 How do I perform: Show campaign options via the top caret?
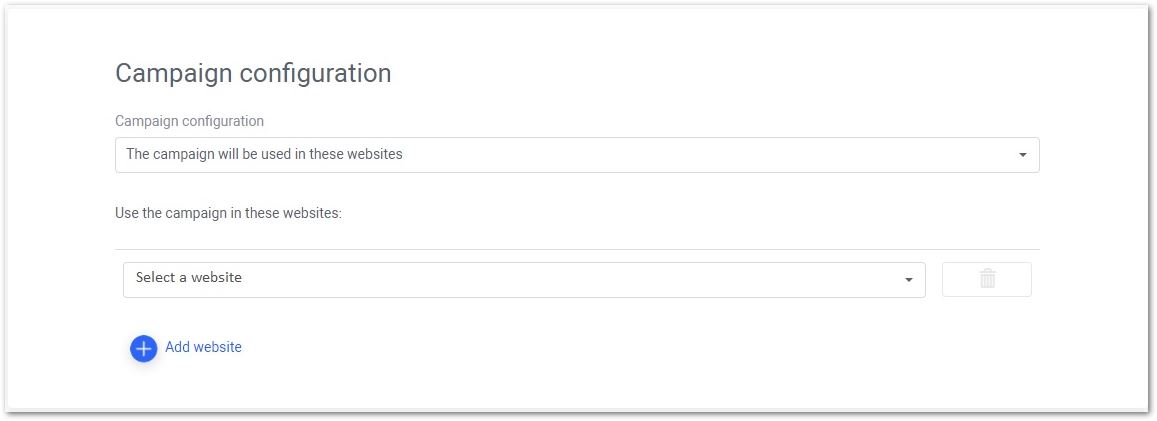pyautogui.click(x=1023, y=155)
